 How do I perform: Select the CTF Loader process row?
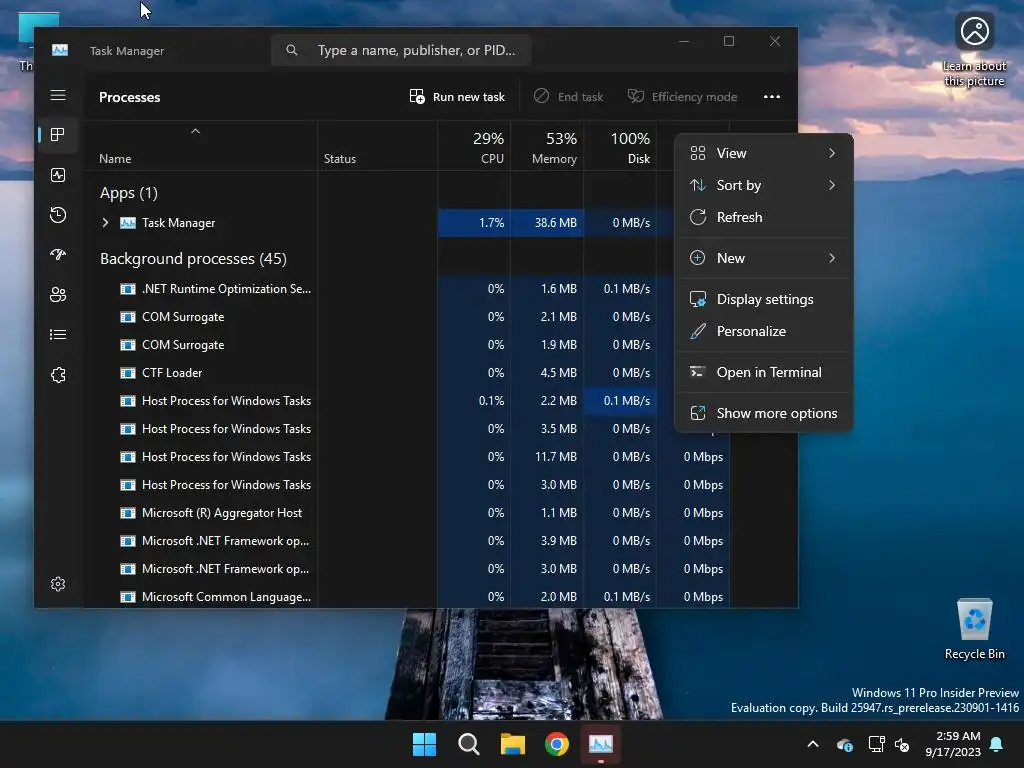click(406, 373)
